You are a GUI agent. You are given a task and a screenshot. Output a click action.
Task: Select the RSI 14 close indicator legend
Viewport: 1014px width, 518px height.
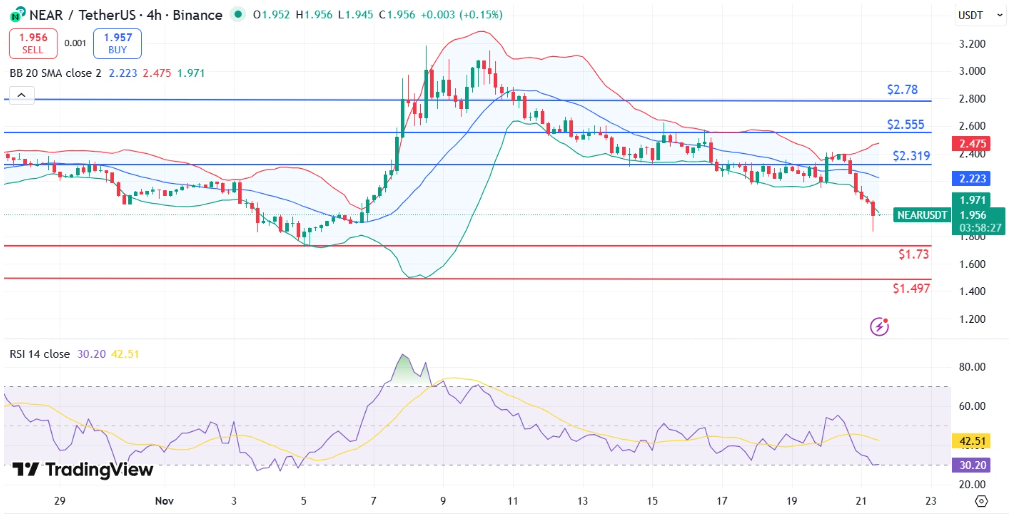tap(40, 353)
